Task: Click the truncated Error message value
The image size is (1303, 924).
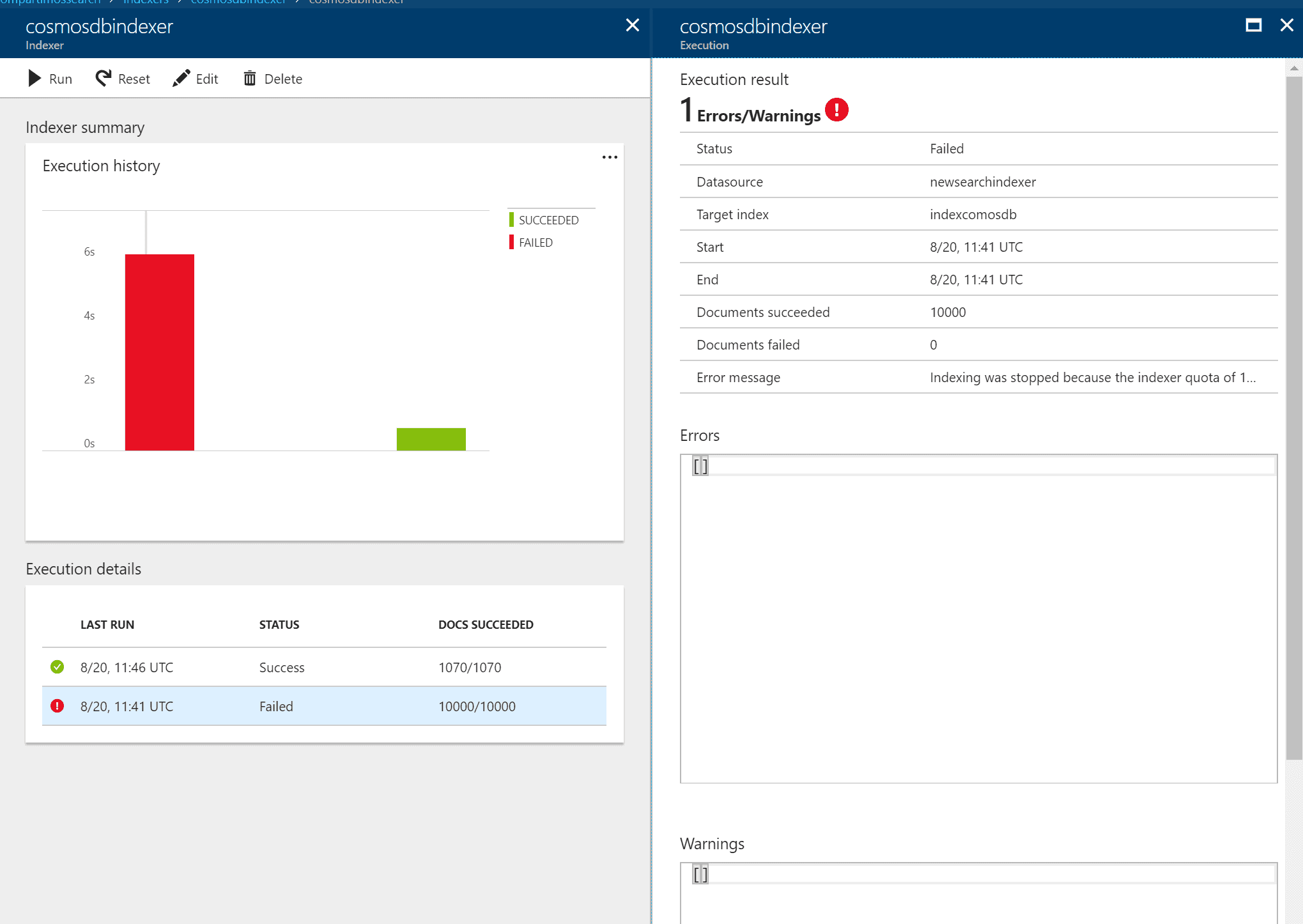Action: pyautogui.click(x=1092, y=378)
